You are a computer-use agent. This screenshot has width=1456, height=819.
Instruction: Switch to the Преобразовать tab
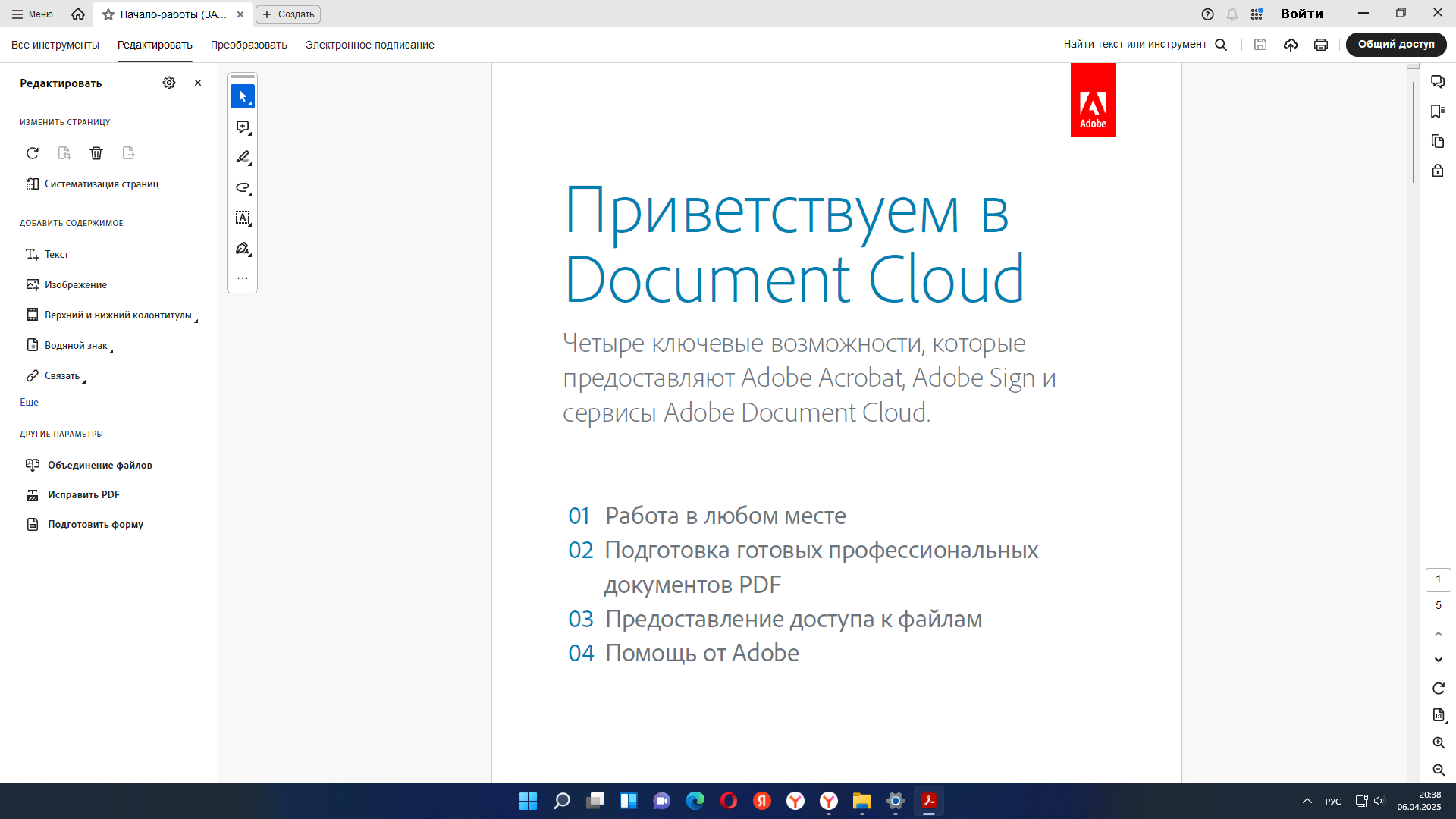[x=249, y=45]
